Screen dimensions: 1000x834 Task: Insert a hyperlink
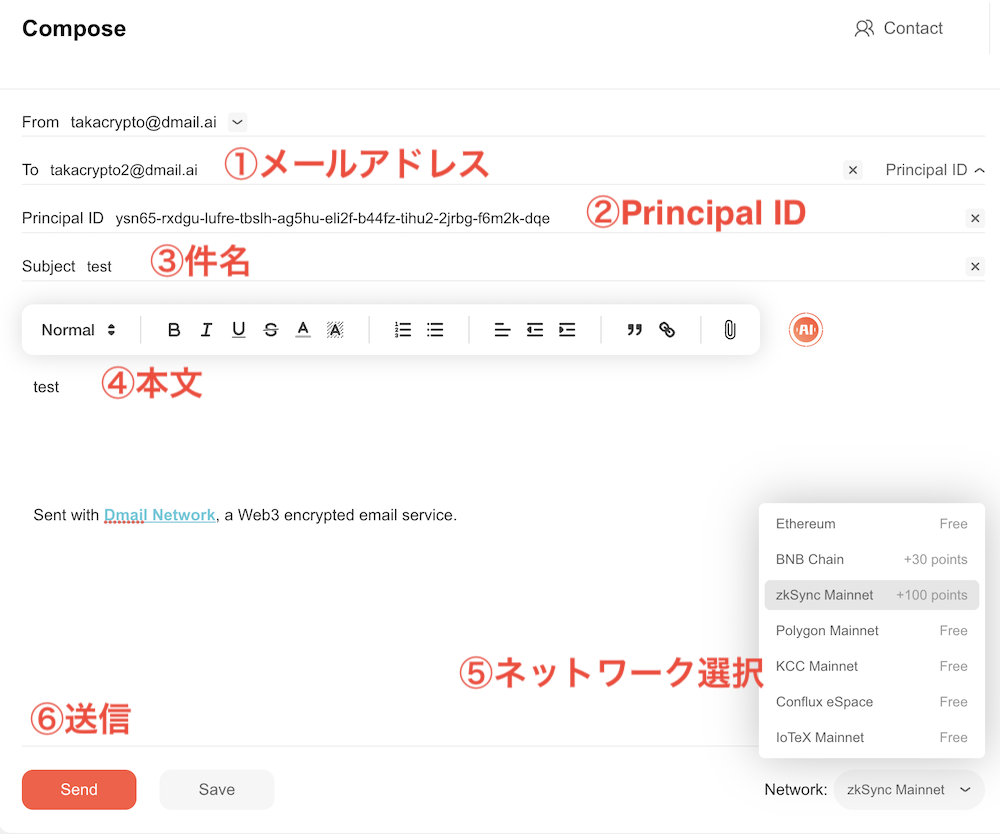(x=666, y=329)
